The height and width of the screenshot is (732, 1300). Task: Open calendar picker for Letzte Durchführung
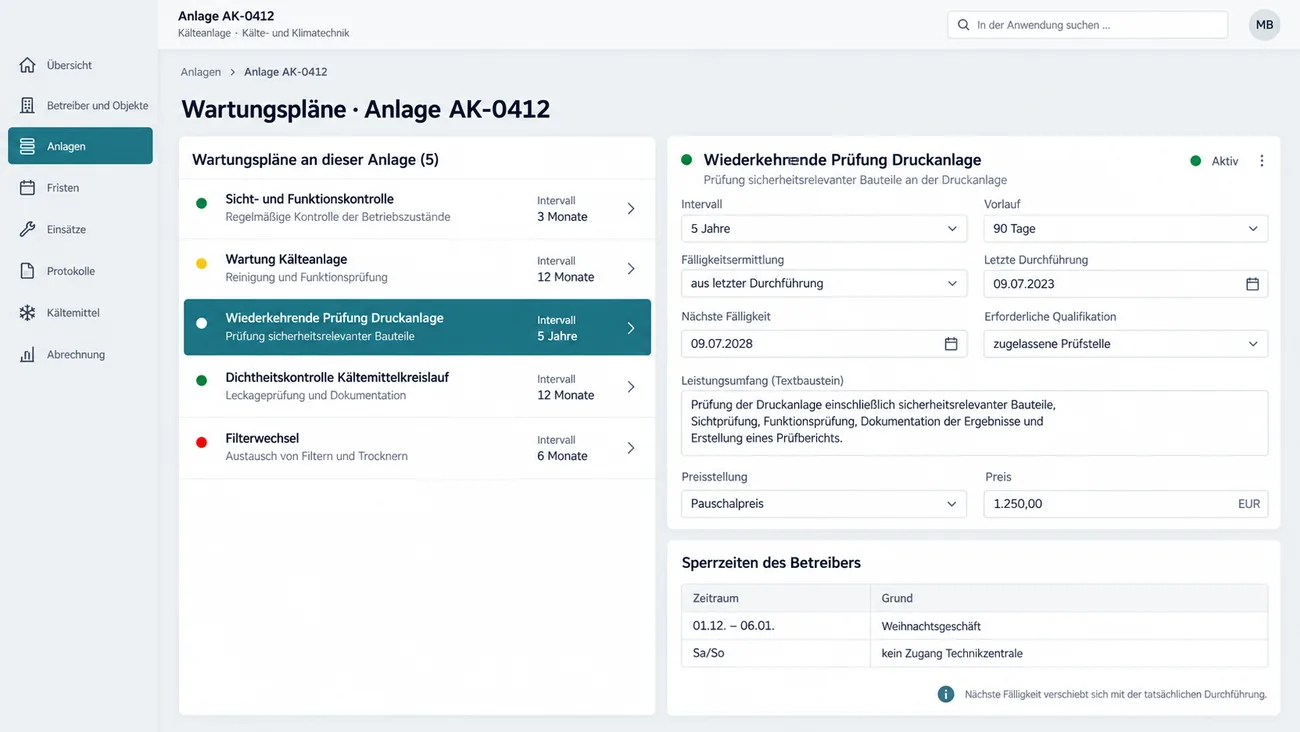pos(1252,284)
